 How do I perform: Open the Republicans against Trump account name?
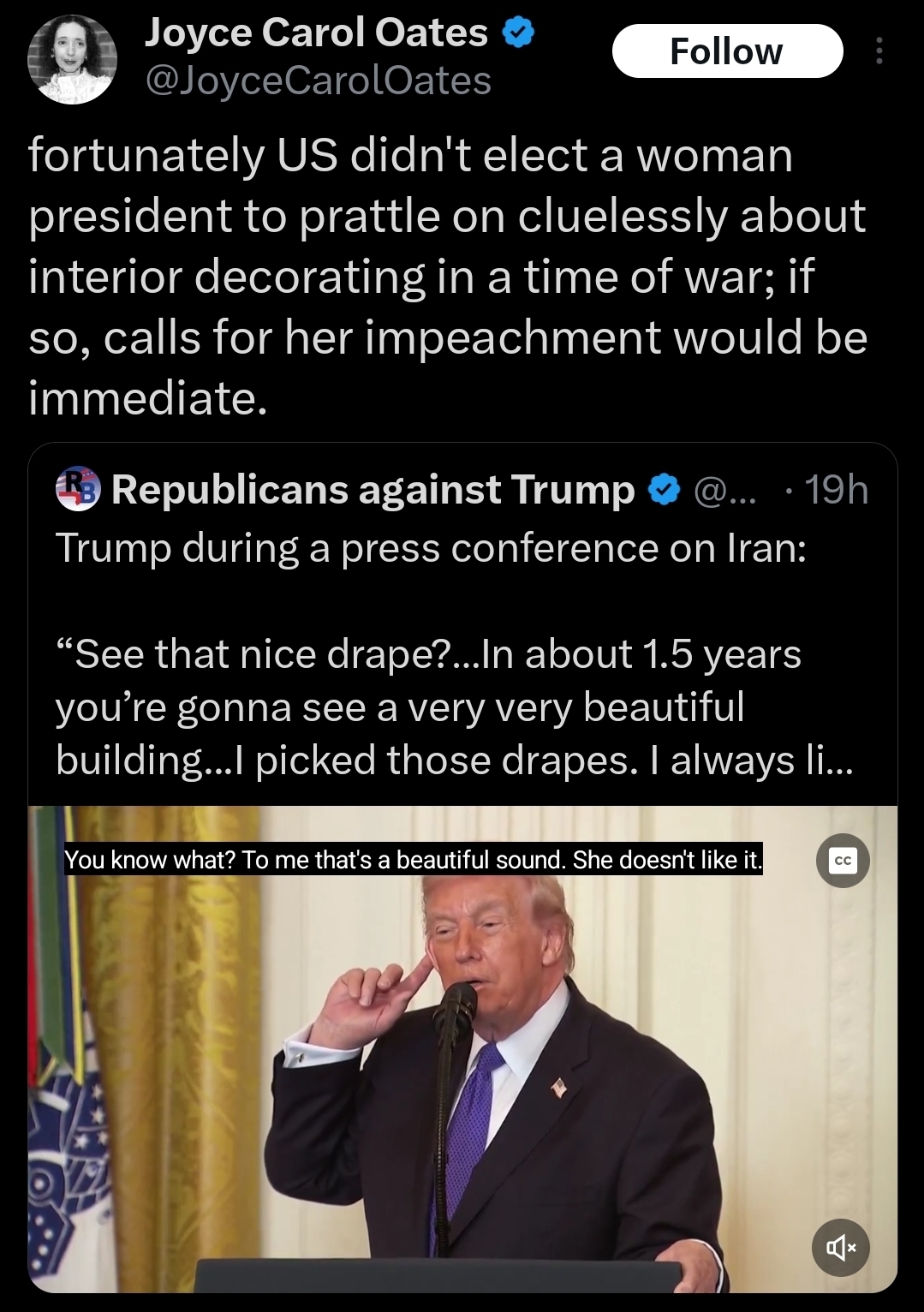point(373,490)
